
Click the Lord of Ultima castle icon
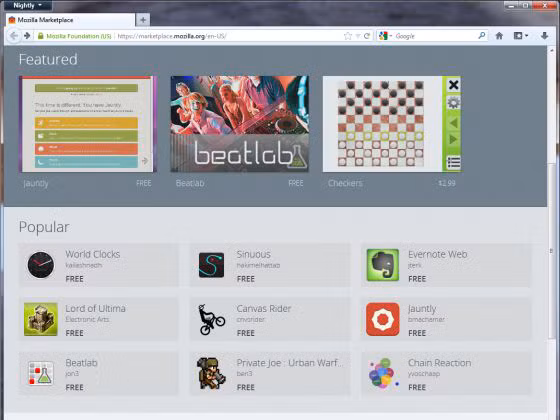[x=41, y=319]
